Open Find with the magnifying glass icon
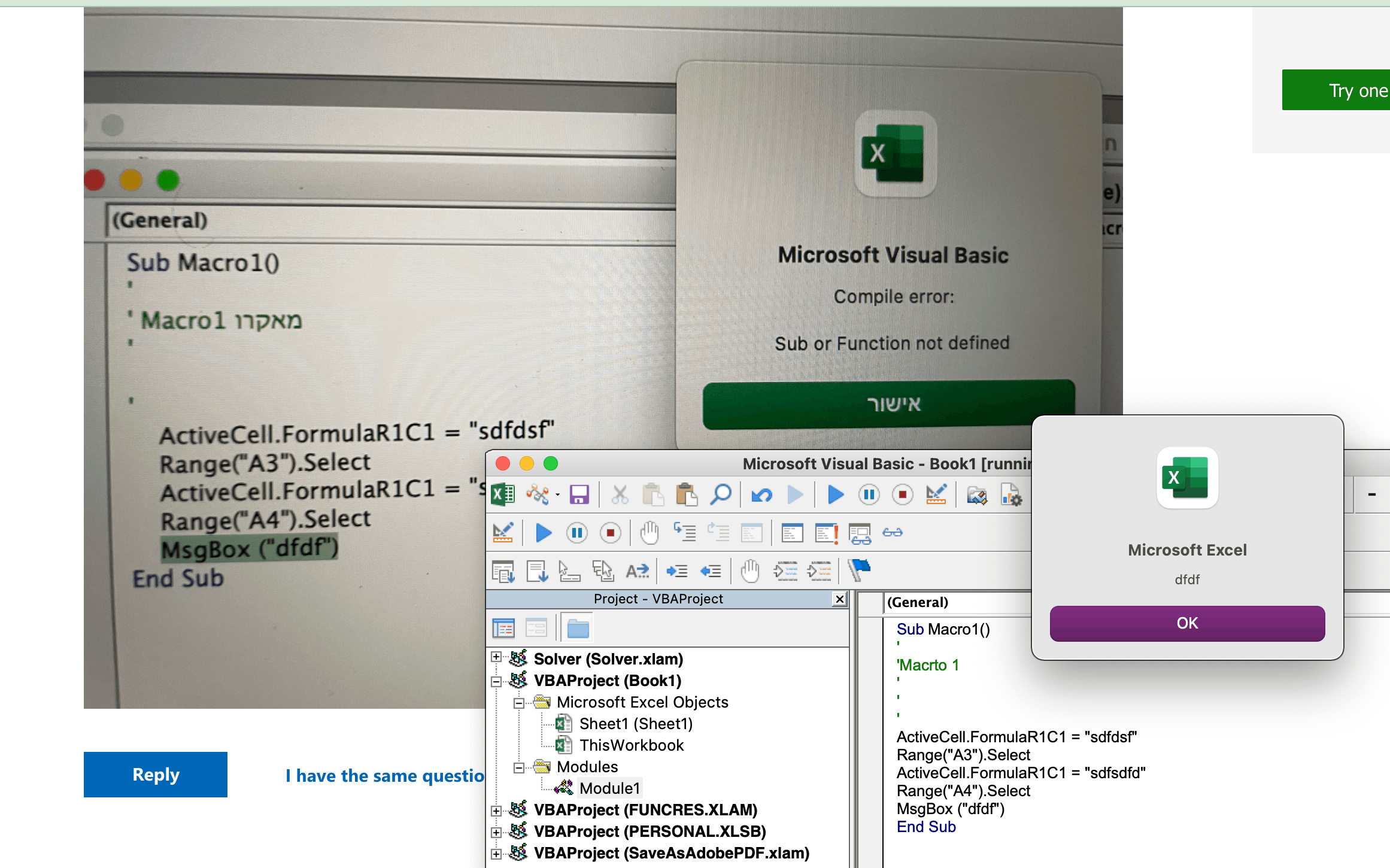This screenshot has height=868, width=1390. click(x=721, y=495)
